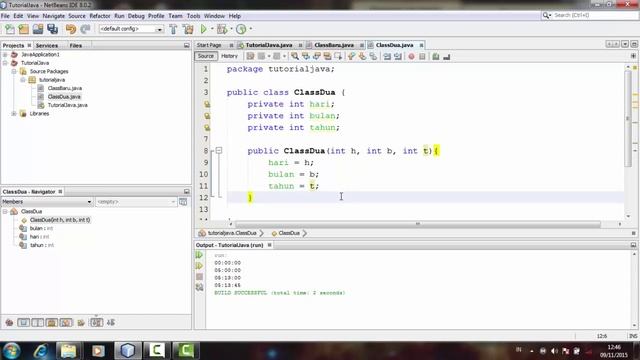Switch to the Start Page tab

(x=209, y=45)
